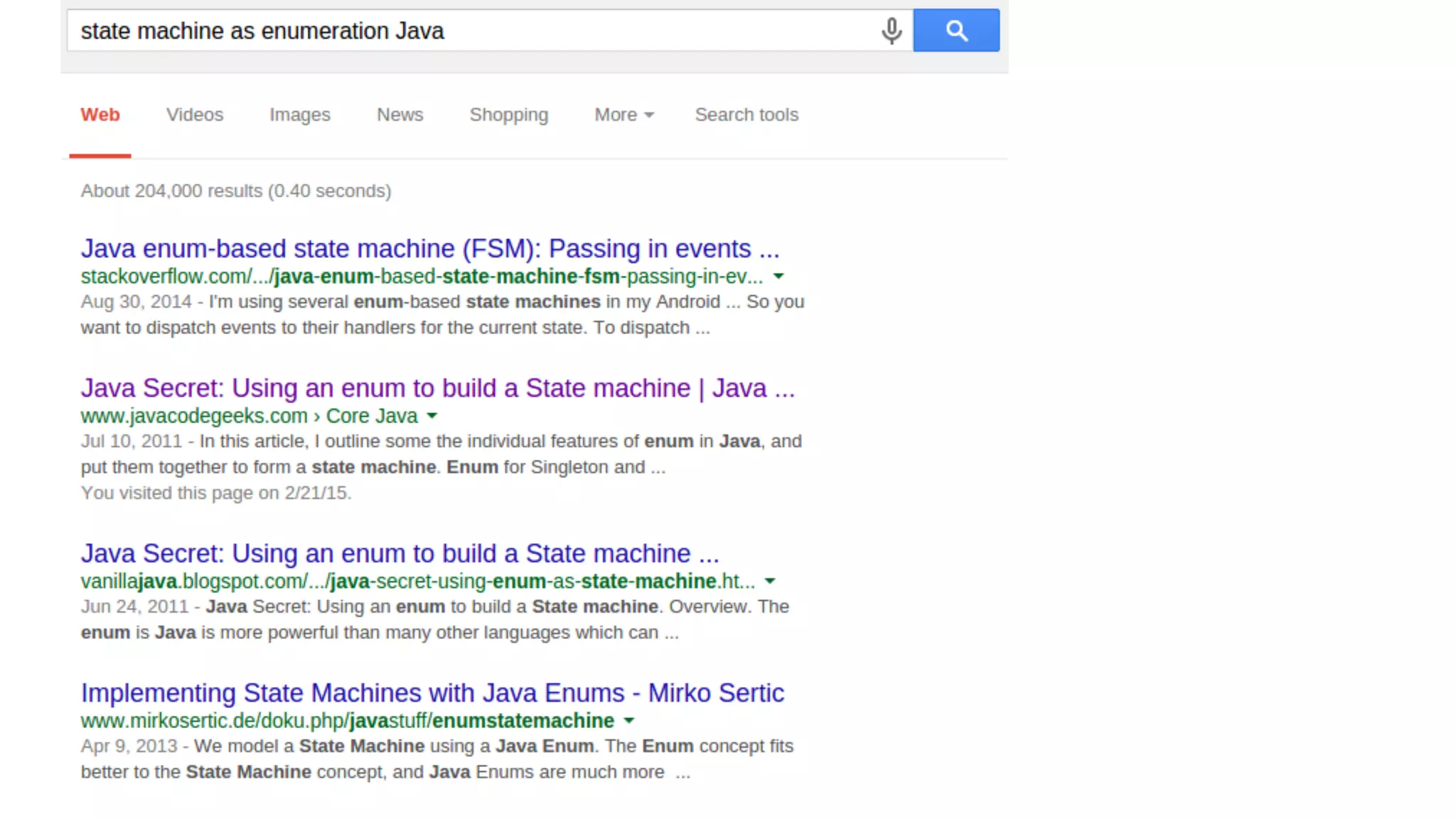Expand mirkosertic.de result options arrow
1456x819 pixels.
tap(628, 721)
